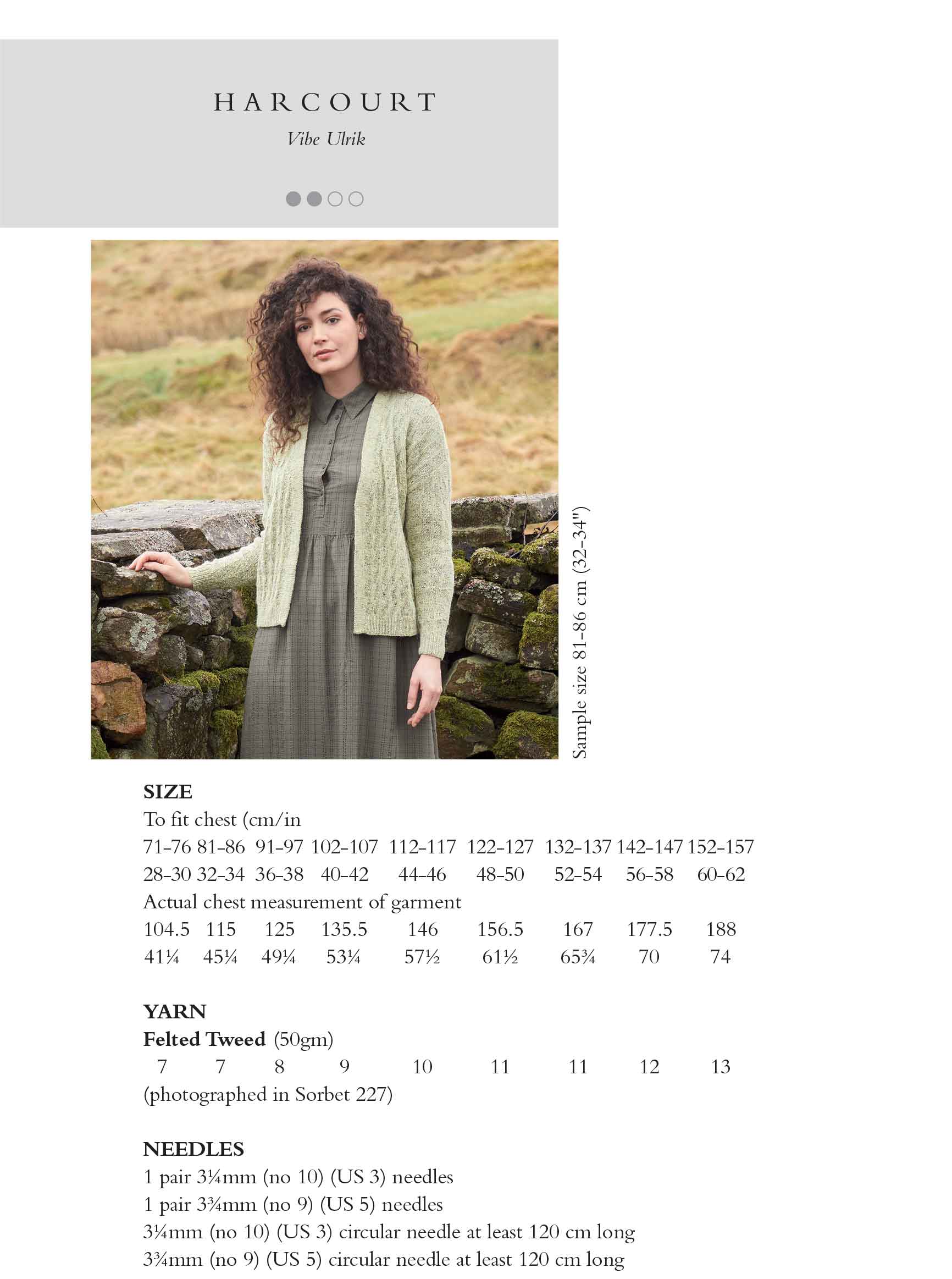952x1279 pixels.
Task: Click the cardigan model photograph
Action: (324, 499)
